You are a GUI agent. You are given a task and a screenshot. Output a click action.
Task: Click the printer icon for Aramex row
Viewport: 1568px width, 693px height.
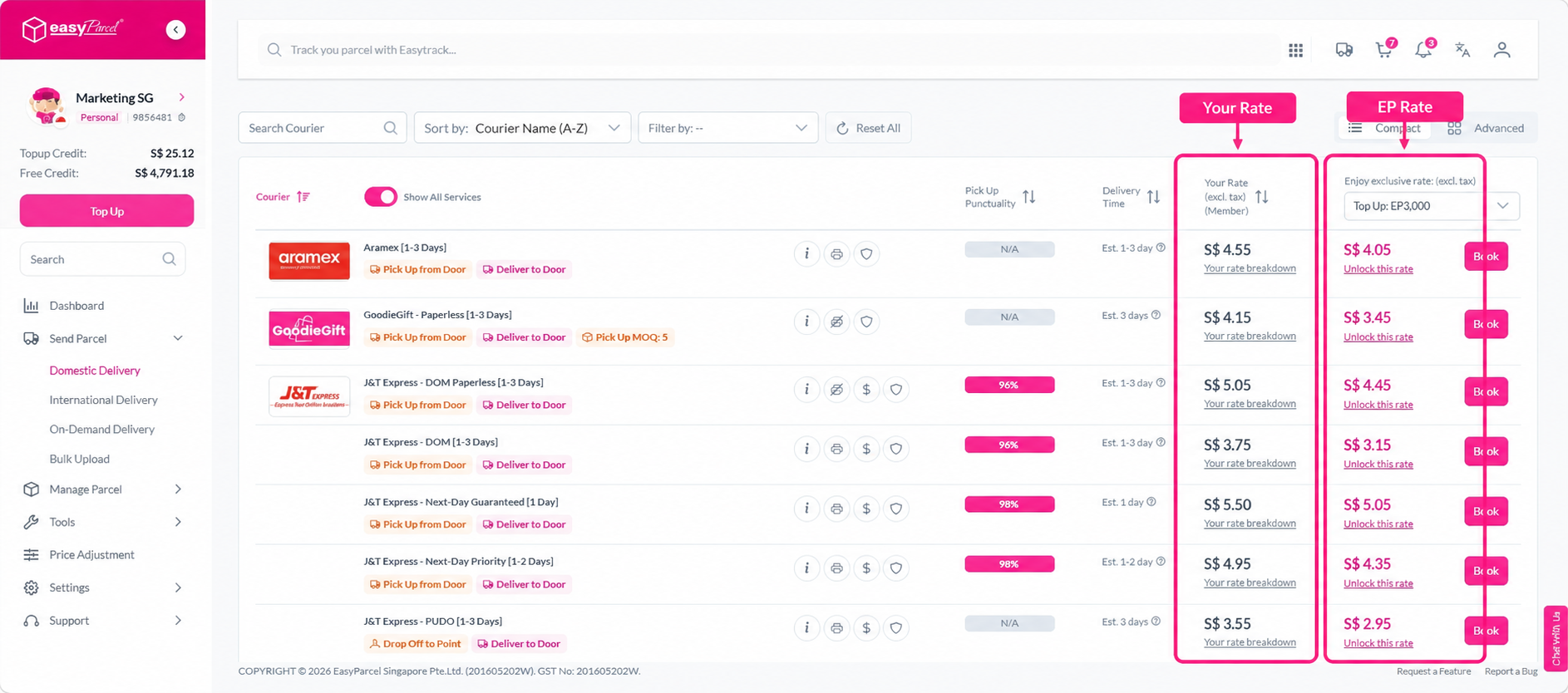click(x=836, y=253)
